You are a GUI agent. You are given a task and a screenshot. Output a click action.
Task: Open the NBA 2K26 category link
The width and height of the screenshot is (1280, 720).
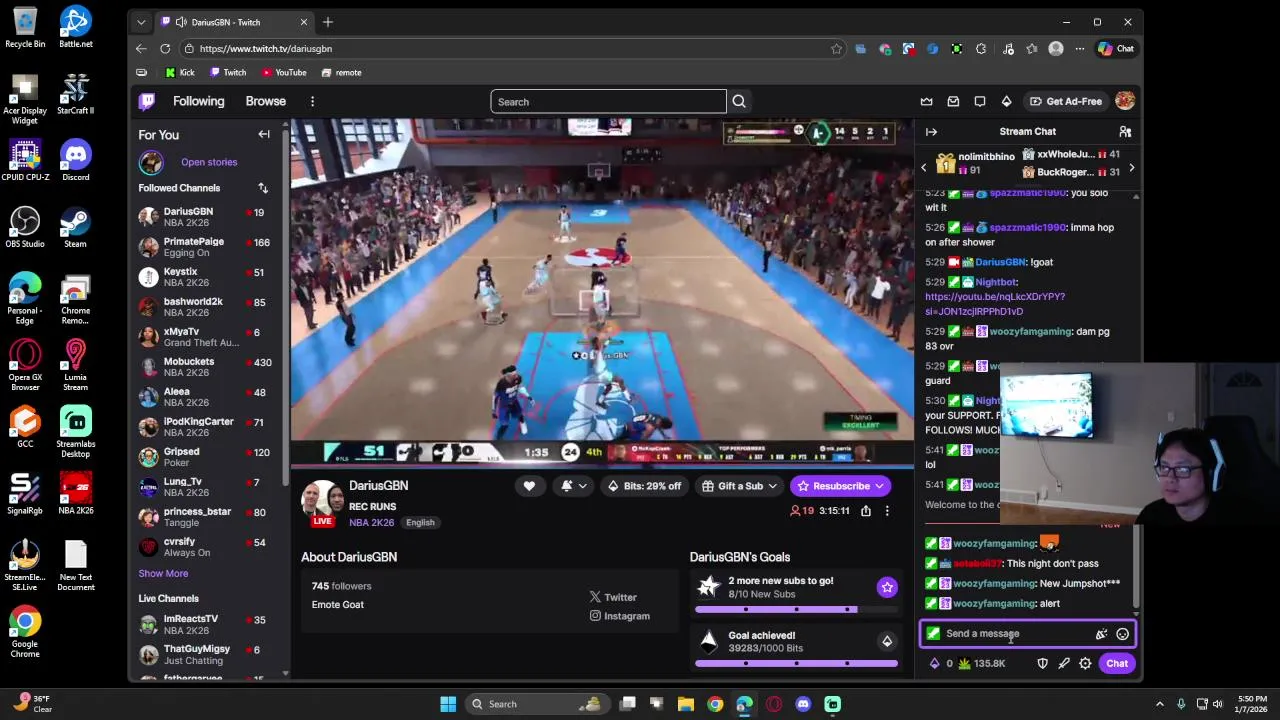[x=371, y=522]
